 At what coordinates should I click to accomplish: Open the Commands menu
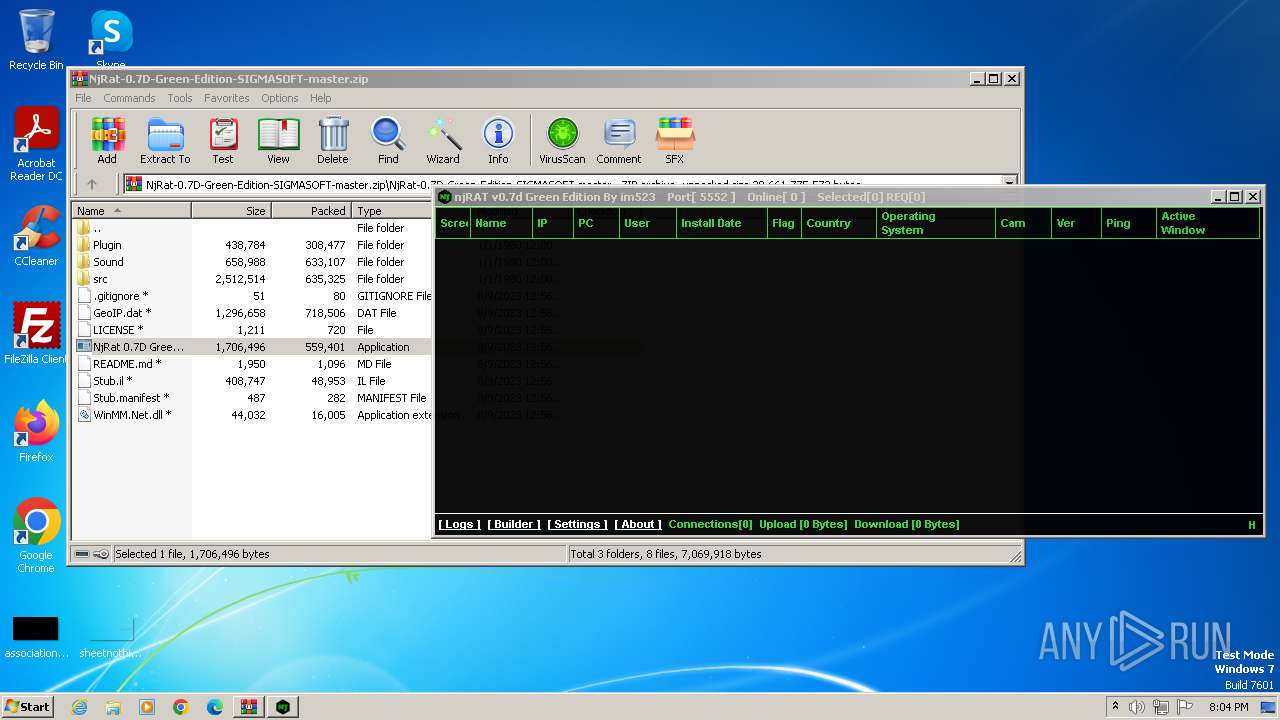tap(129, 98)
